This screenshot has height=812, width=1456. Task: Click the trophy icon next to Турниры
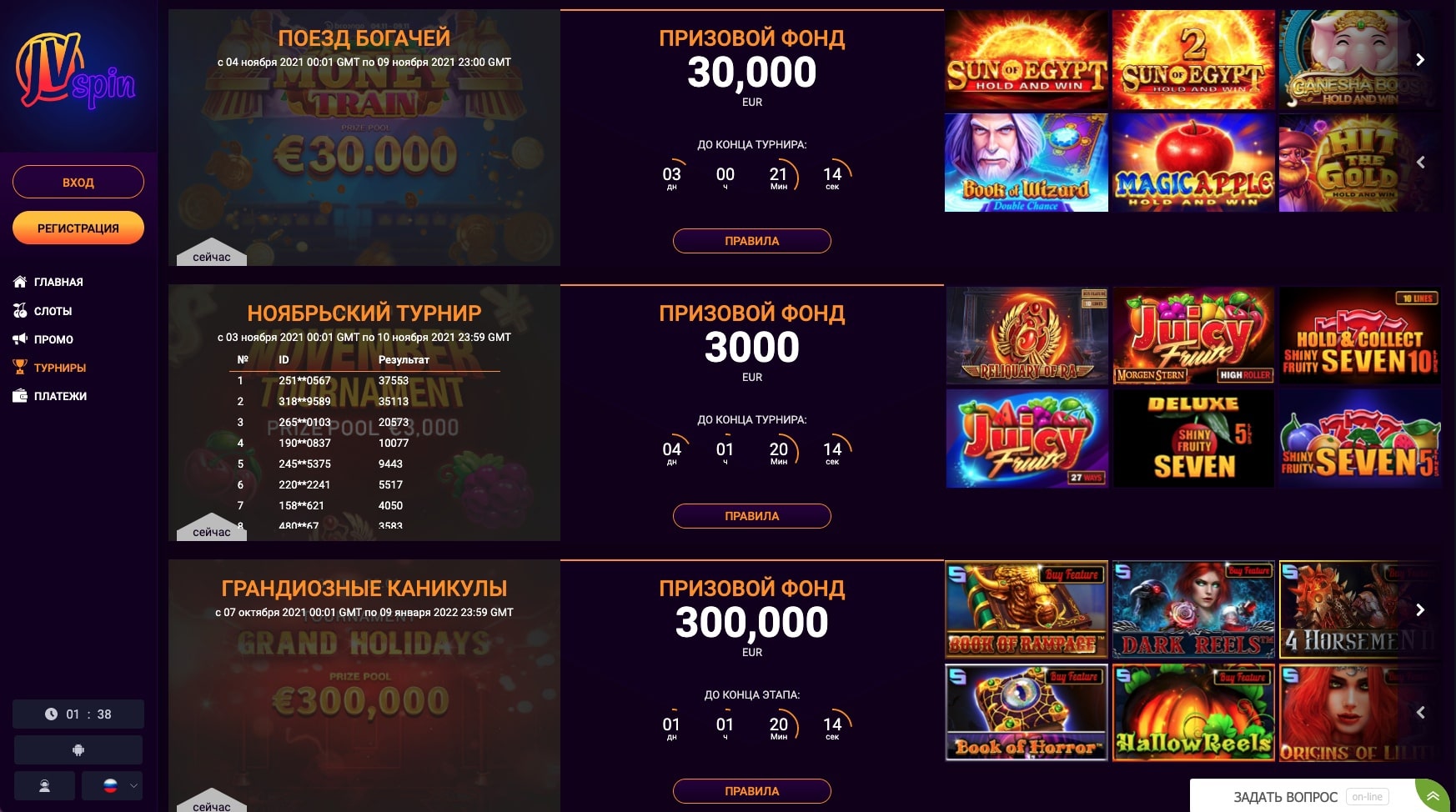point(20,367)
